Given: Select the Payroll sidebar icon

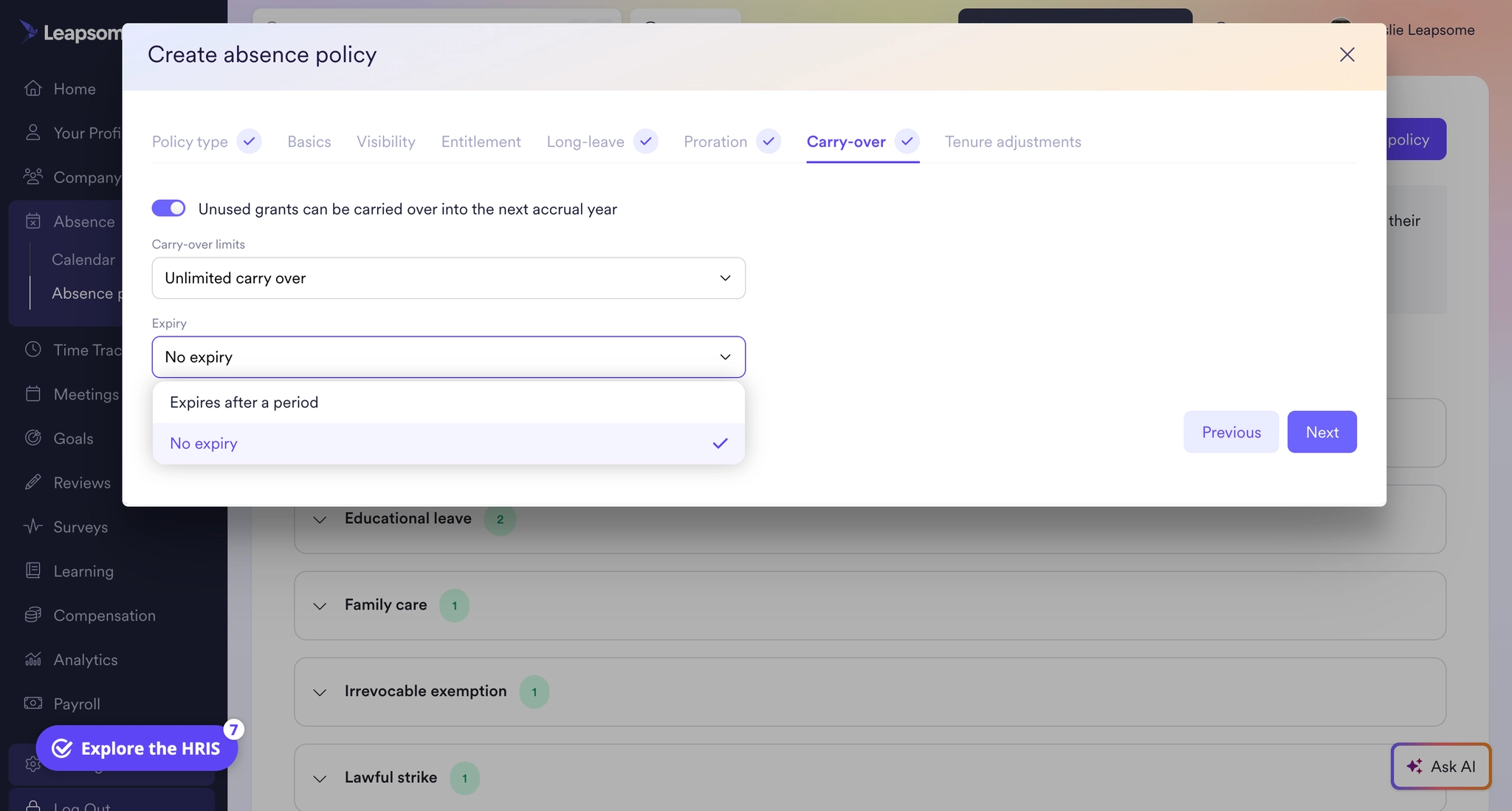Looking at the screenshot, I should 33,703.
